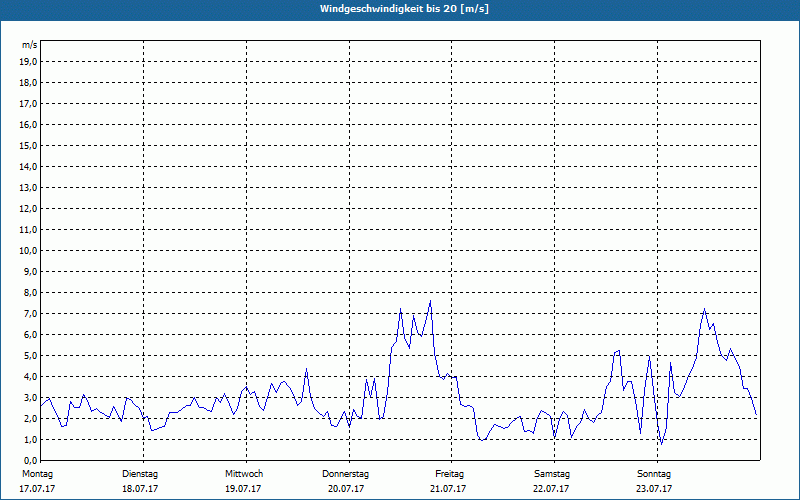800x500 pixels.
Task: Click the 15,0 y-axis tick label
Action: 29,145
